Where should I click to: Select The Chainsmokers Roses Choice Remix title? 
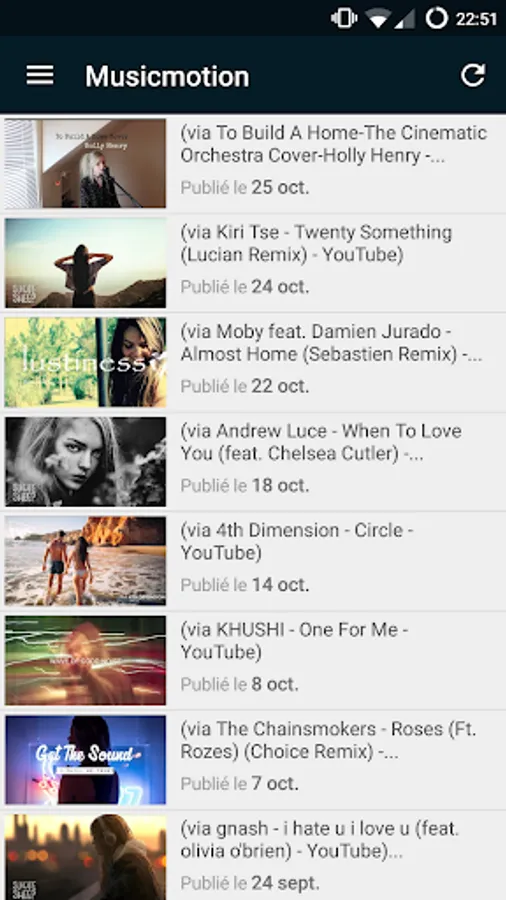coord(328,740)
